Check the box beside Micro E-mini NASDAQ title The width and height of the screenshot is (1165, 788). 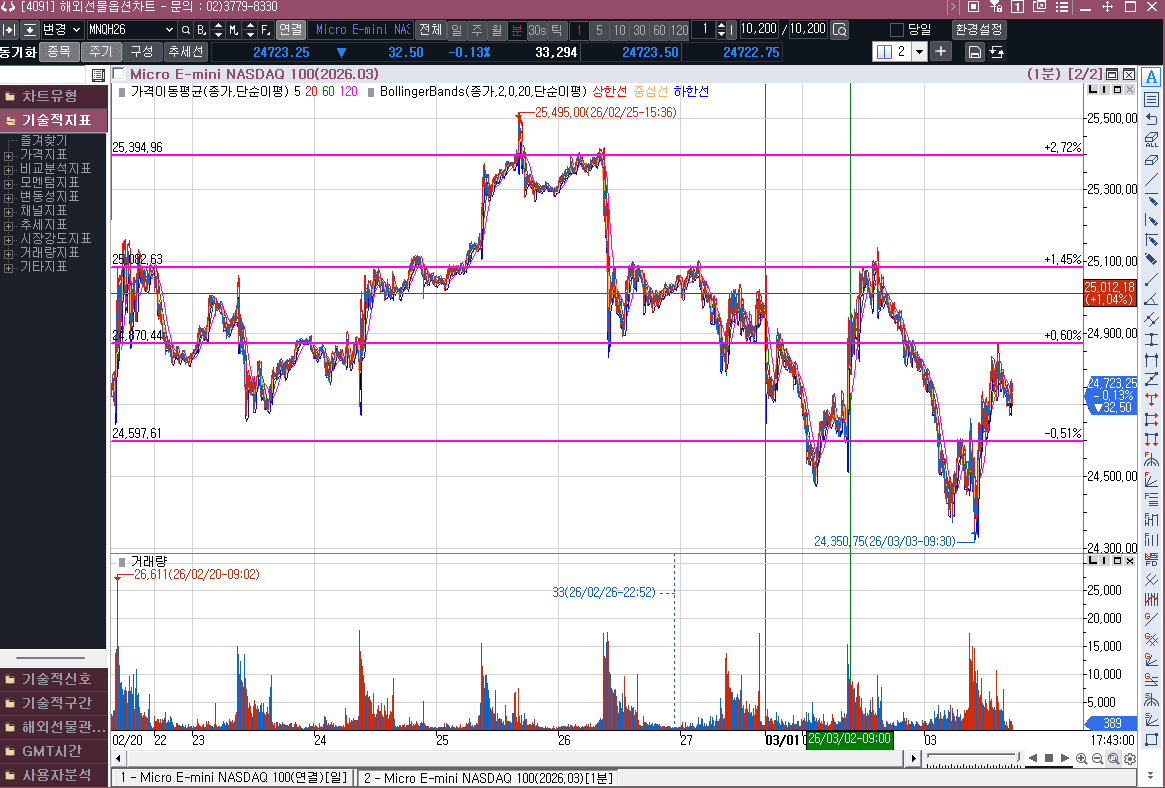click(x=119, y=74)
